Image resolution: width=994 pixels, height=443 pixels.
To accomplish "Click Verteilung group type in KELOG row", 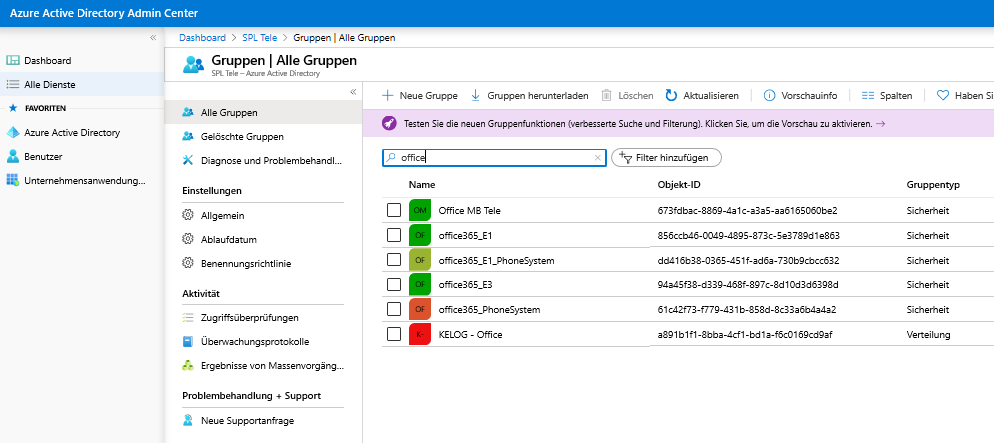I will 929,334.
